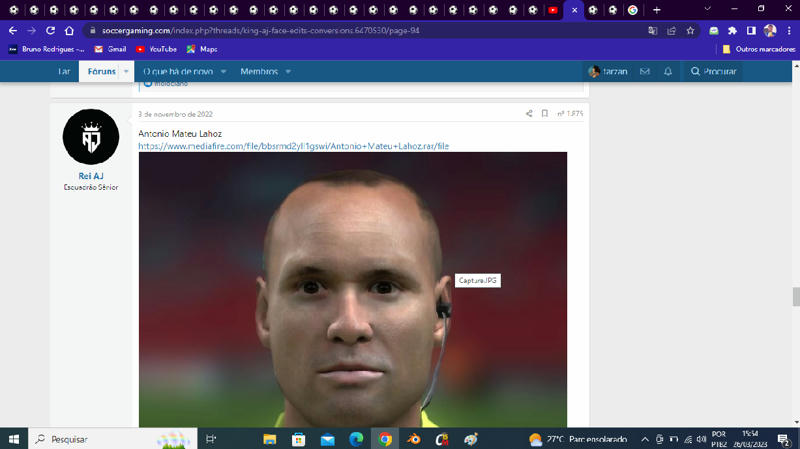
Task: Open the Chrome three-dot menu
Action: coord(789,31)
